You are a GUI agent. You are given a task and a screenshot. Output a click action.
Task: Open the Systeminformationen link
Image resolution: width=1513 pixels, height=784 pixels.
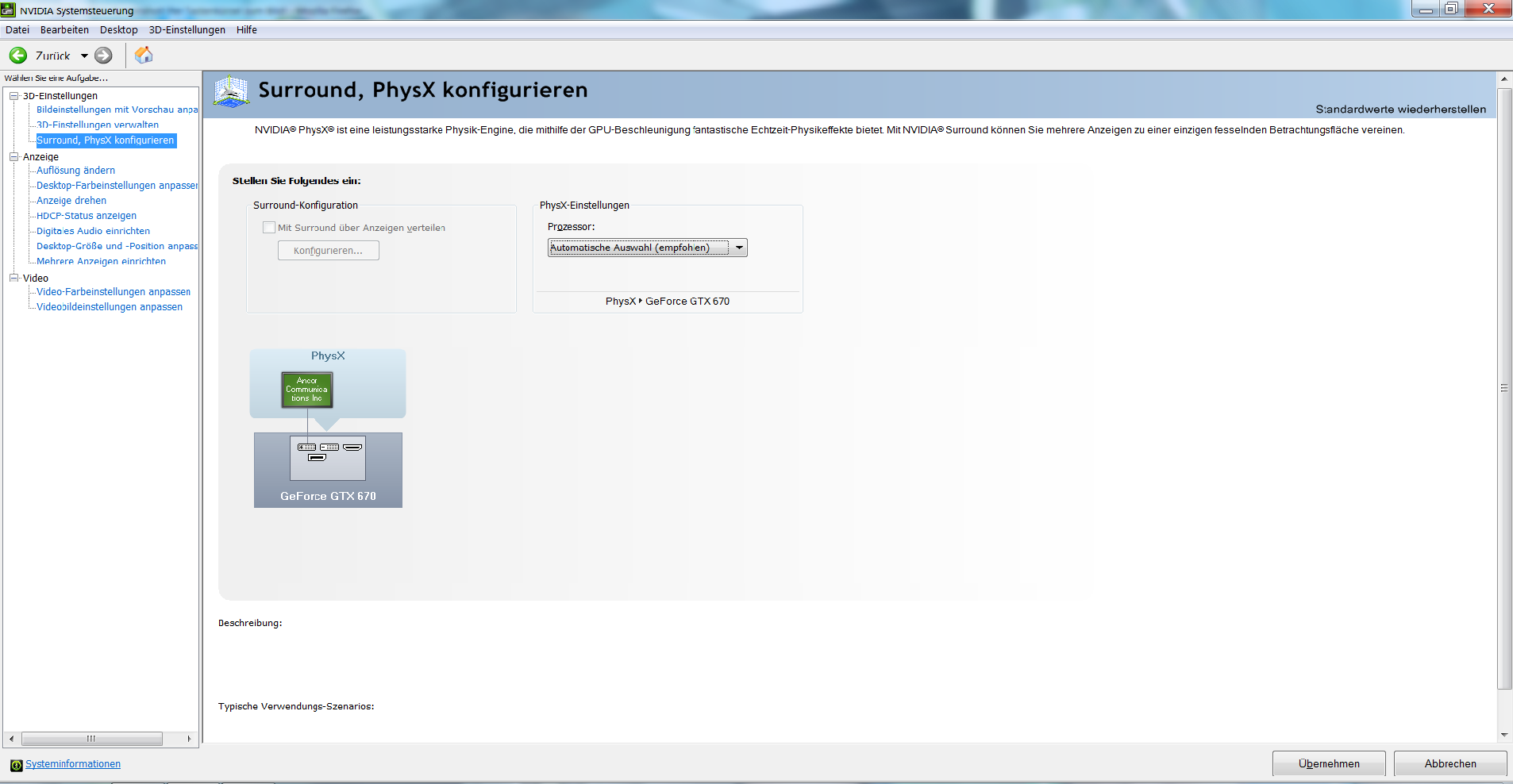click(73, 764)
